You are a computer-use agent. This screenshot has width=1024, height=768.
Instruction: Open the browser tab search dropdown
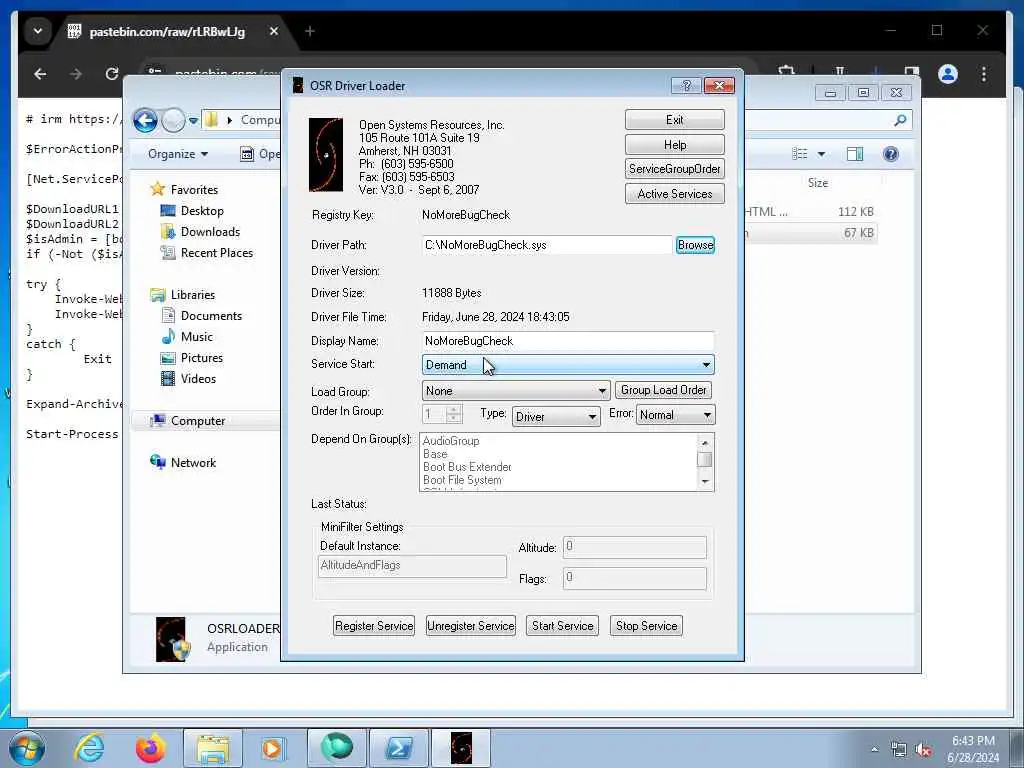[x=38, y=31]
